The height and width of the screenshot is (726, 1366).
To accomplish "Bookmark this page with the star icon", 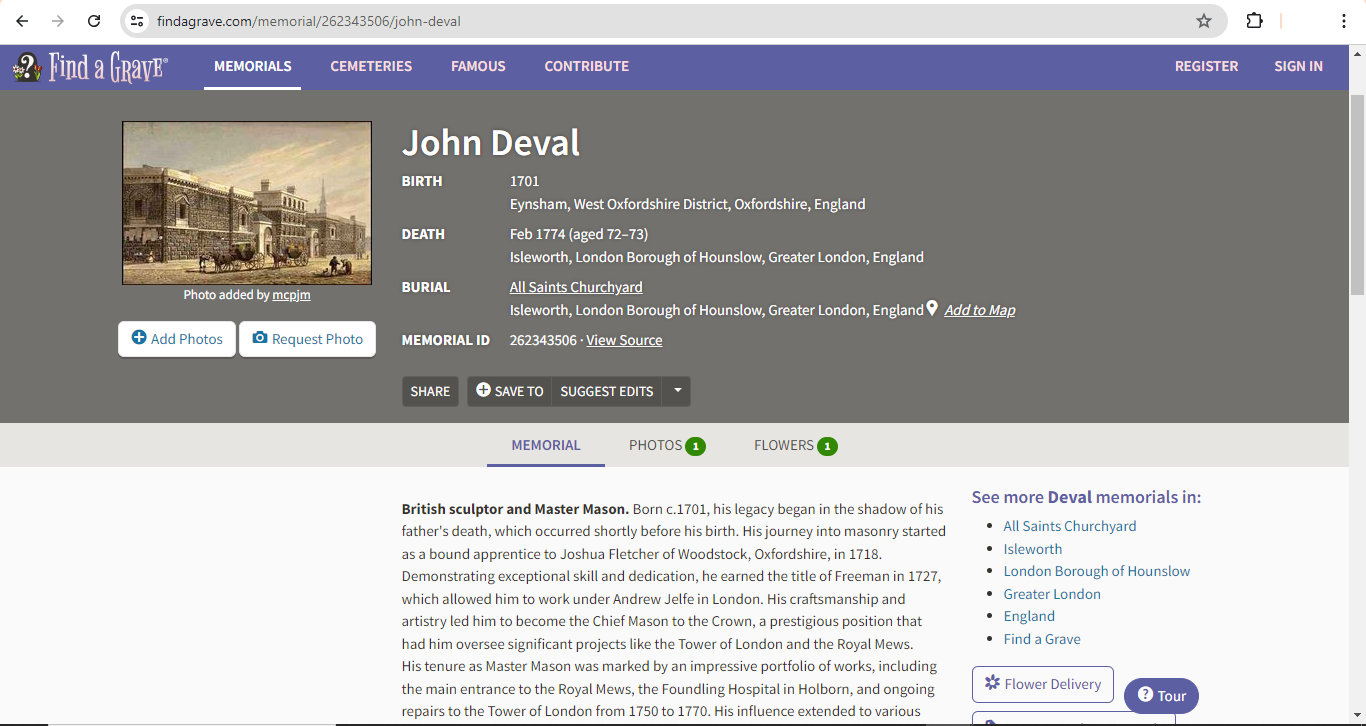I will (x=1204, y=21).
